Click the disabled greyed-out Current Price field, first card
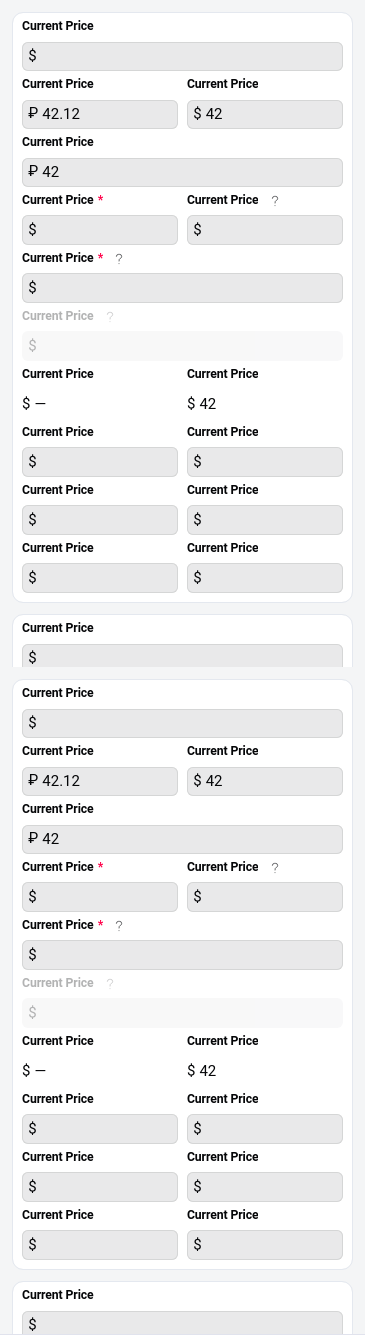 [182, 346]
